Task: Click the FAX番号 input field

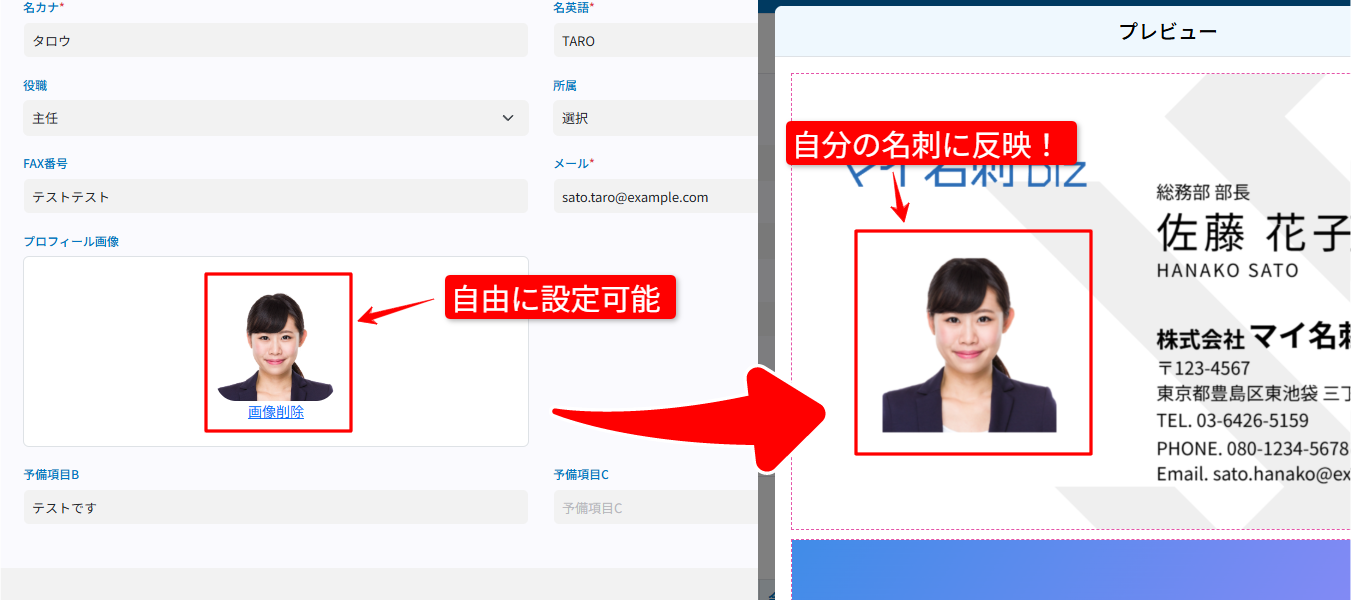Action: click(x=275, y=196)
